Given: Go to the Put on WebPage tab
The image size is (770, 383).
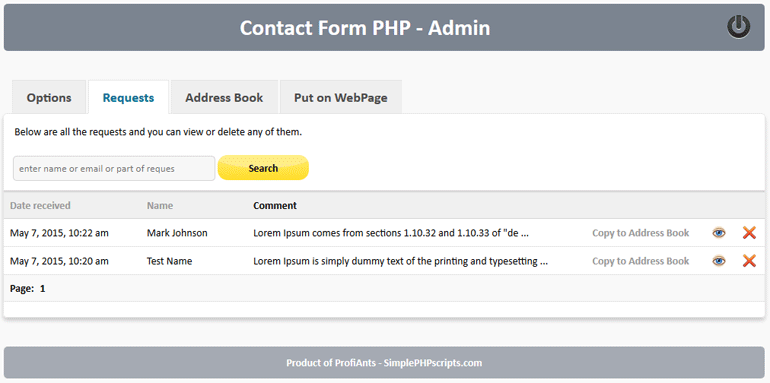Looking at the screenshot, I should coord(341,97).
